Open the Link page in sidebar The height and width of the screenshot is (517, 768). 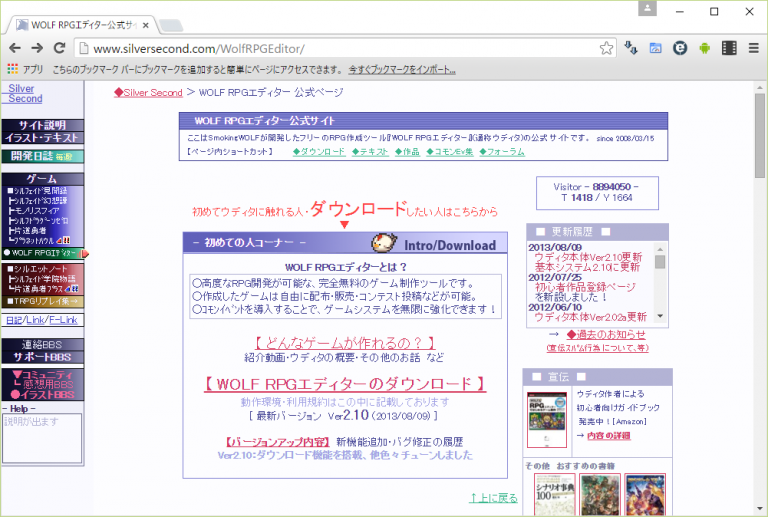(36, 320)
